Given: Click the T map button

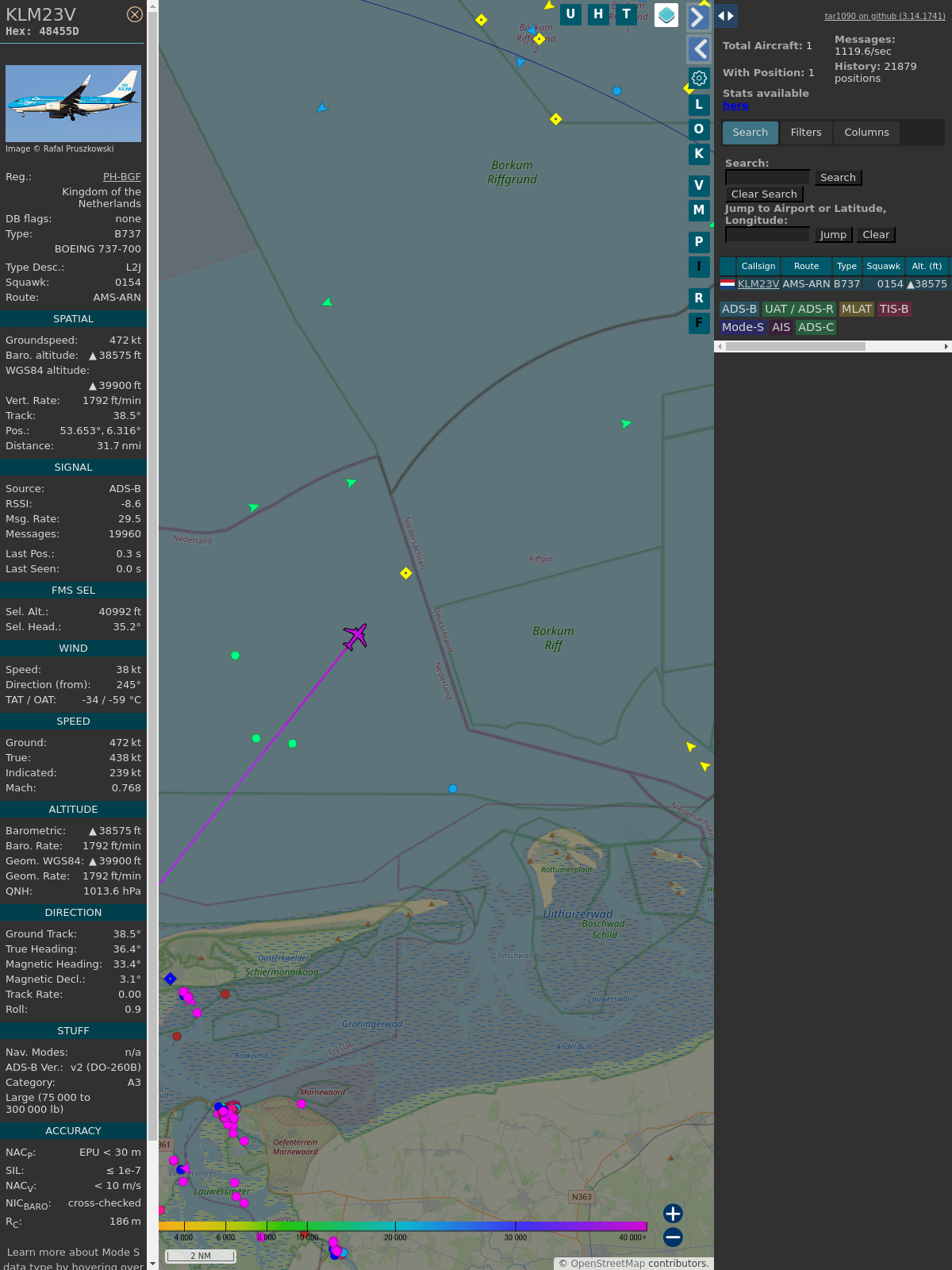Looking at the screenshot, I should [x=627, y=14].
